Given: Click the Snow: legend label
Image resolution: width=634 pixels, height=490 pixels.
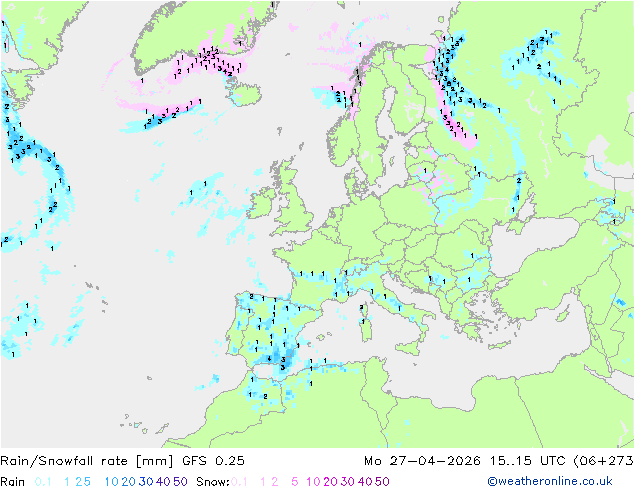Looking at the screenshot, I should point(213,482).
